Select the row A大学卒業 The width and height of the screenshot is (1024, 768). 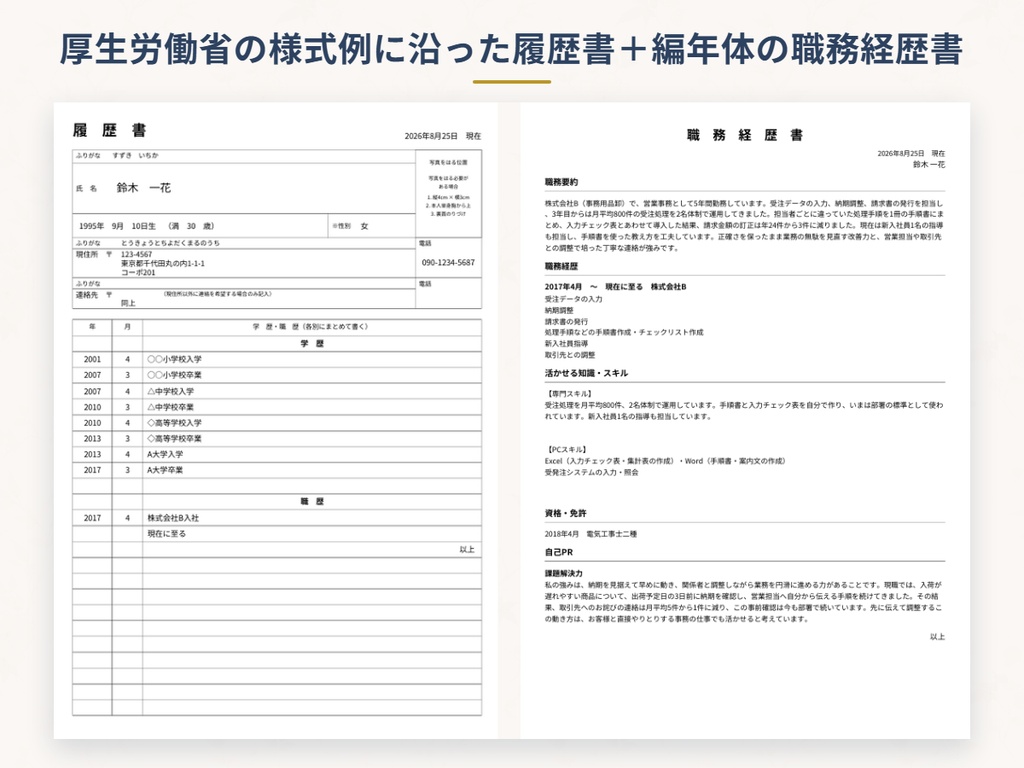[x=277, y=470]
